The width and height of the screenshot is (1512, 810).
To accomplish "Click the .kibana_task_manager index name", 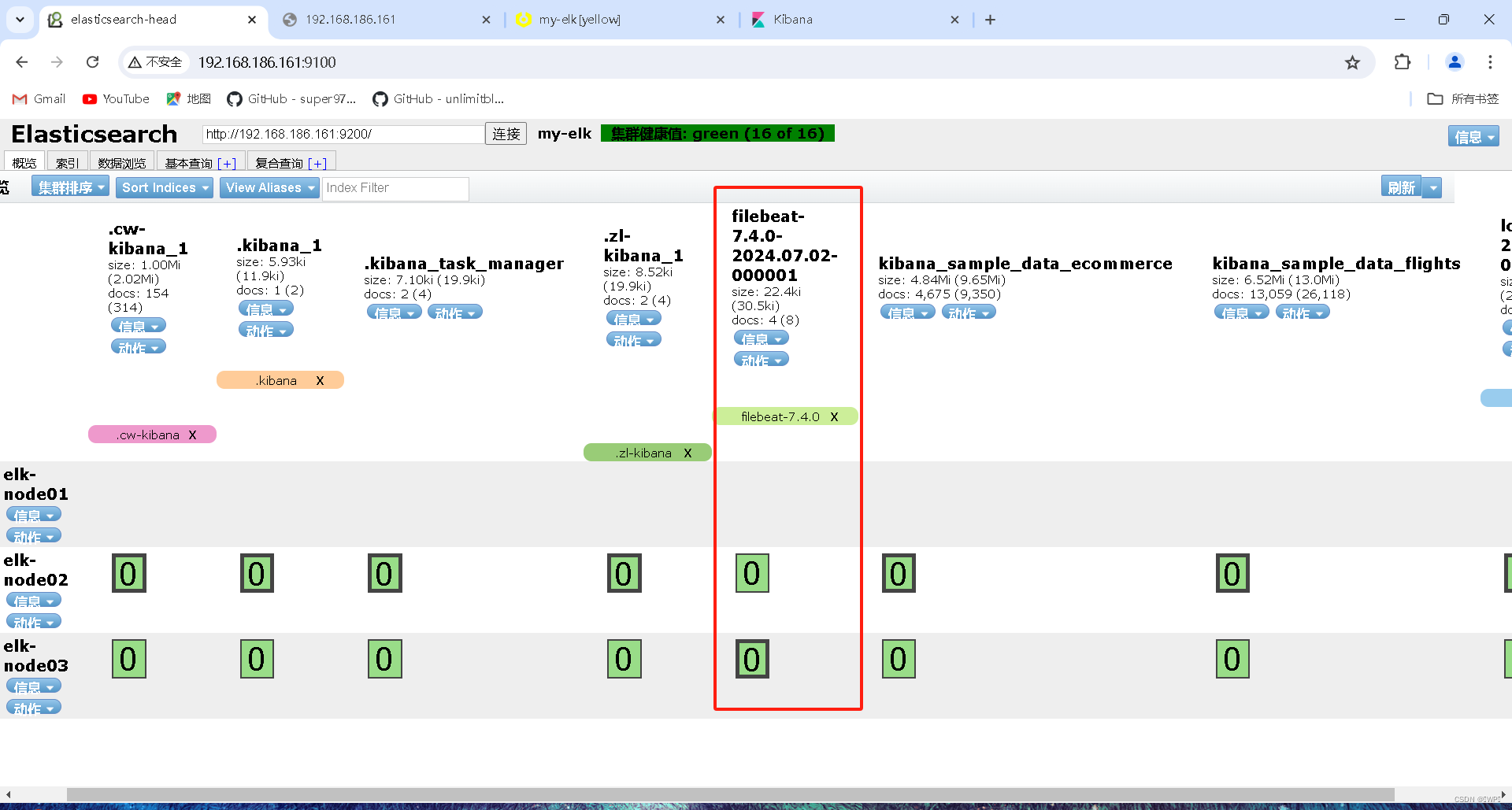I will pyautogui.click(x=464, y=264).
